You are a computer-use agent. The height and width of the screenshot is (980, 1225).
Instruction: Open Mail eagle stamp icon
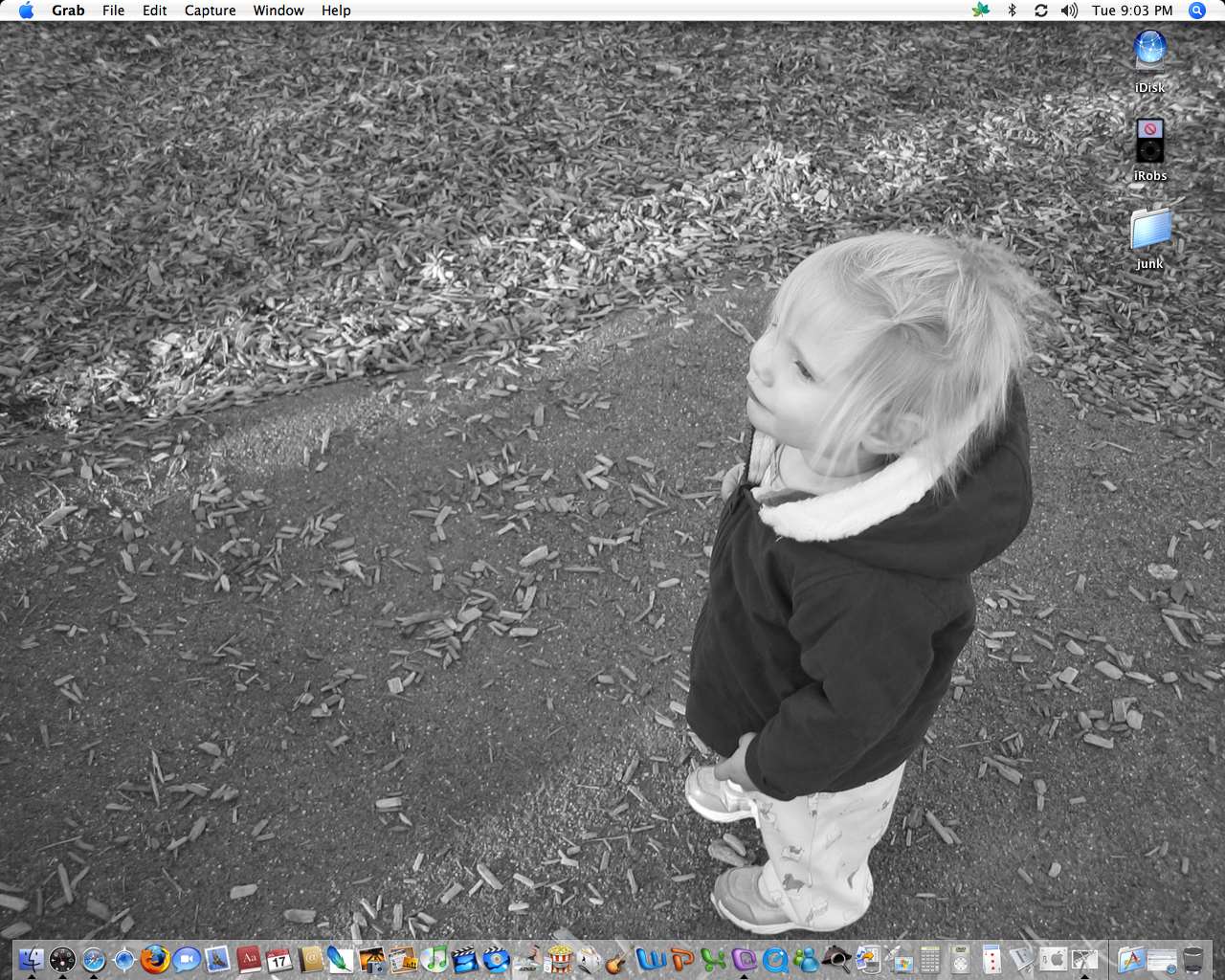[x=217, y=959]
